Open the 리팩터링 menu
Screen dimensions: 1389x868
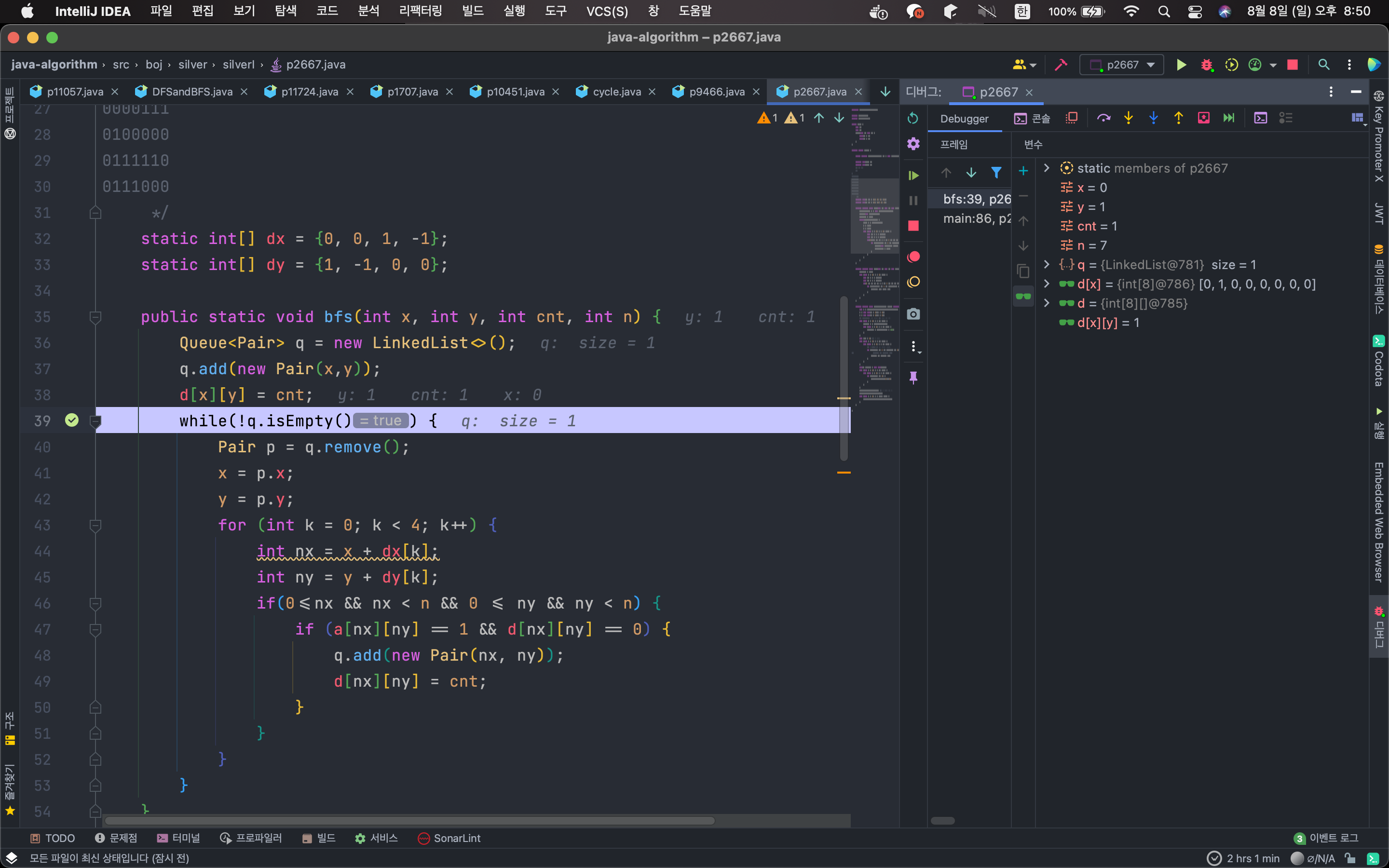tap(421, 11)
